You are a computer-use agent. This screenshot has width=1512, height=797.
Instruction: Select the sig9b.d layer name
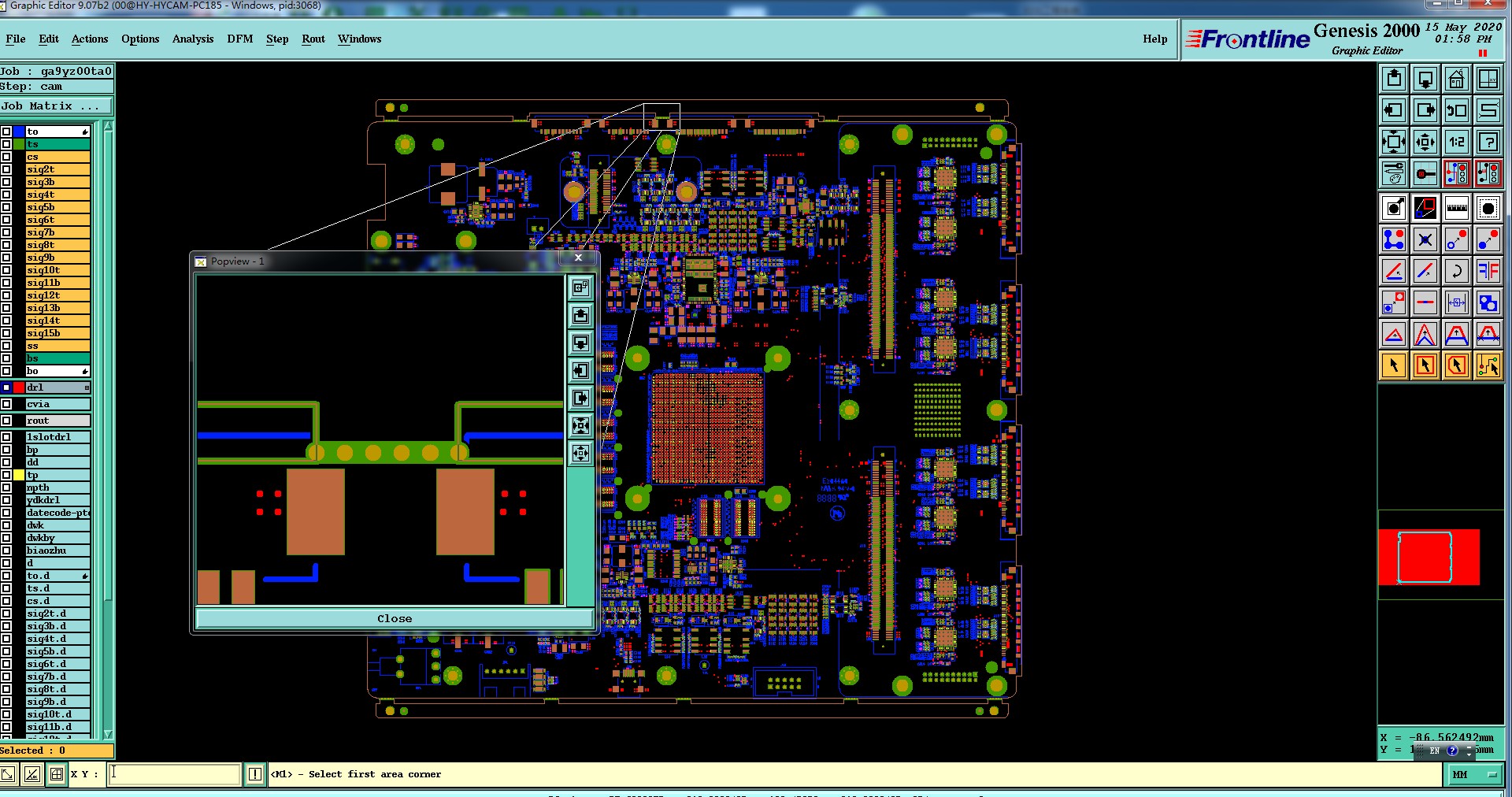57,702
